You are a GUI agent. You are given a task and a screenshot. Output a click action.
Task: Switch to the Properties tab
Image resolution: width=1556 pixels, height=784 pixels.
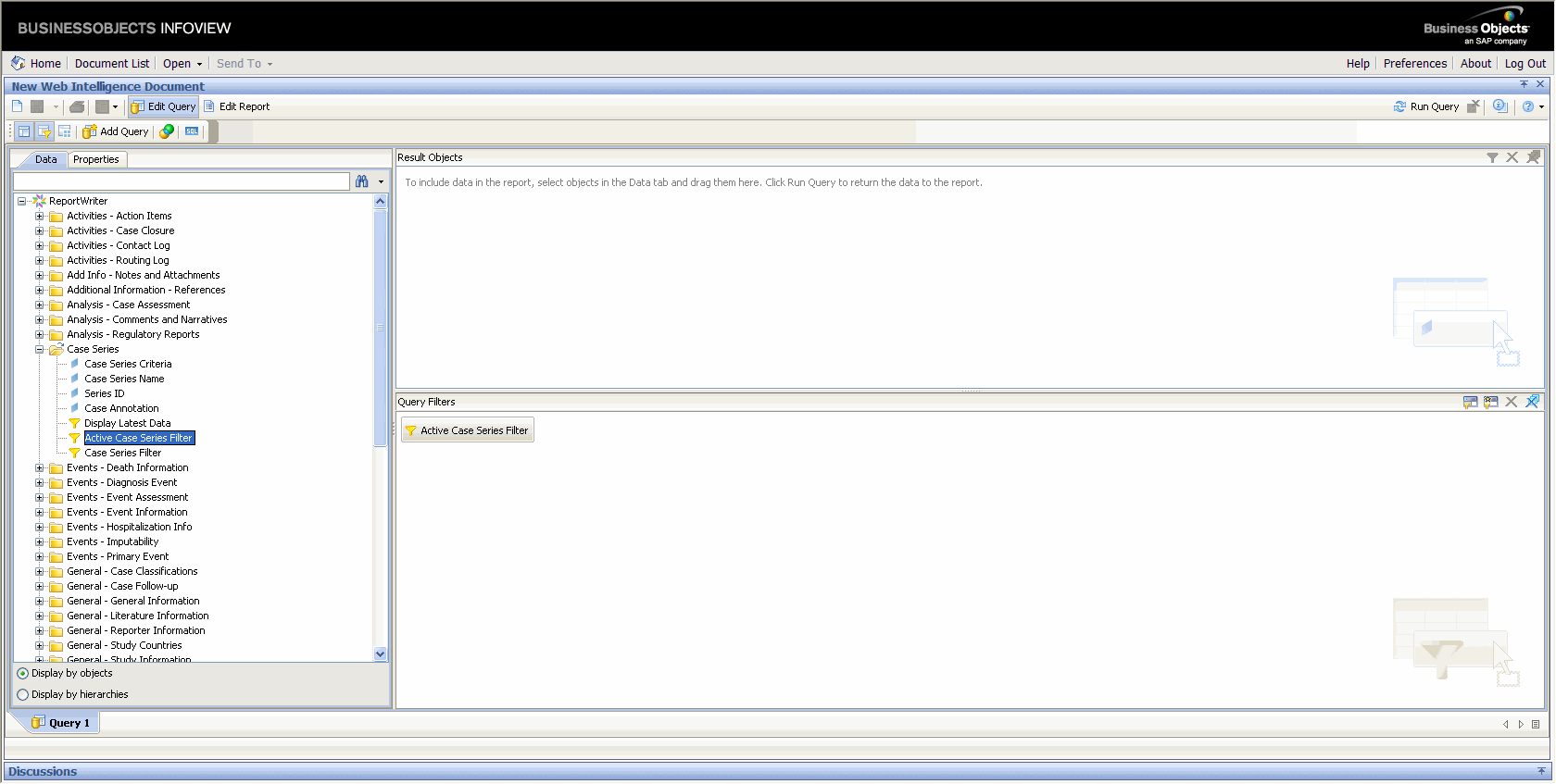point(96,159)
